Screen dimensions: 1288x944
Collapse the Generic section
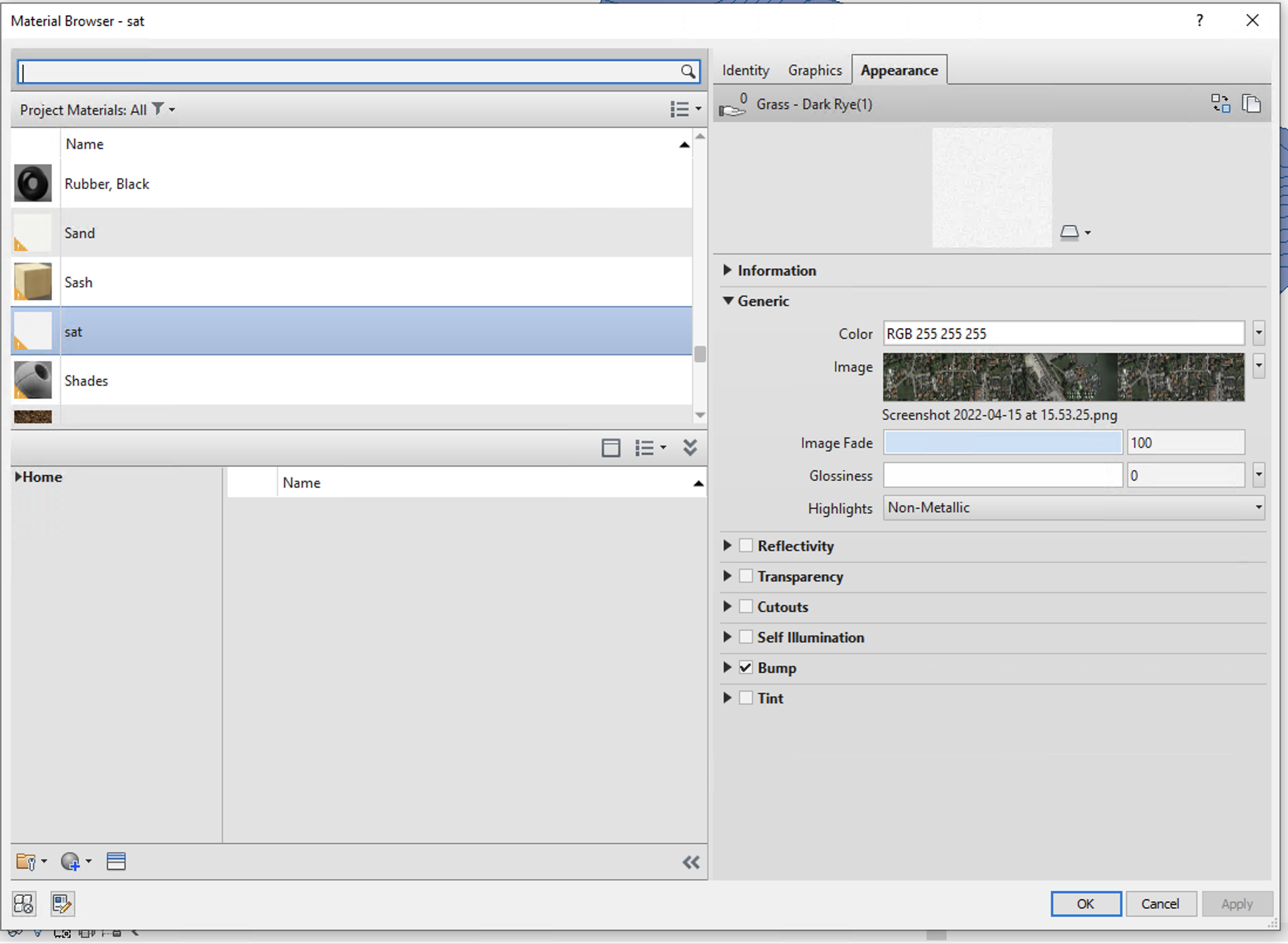728,301
